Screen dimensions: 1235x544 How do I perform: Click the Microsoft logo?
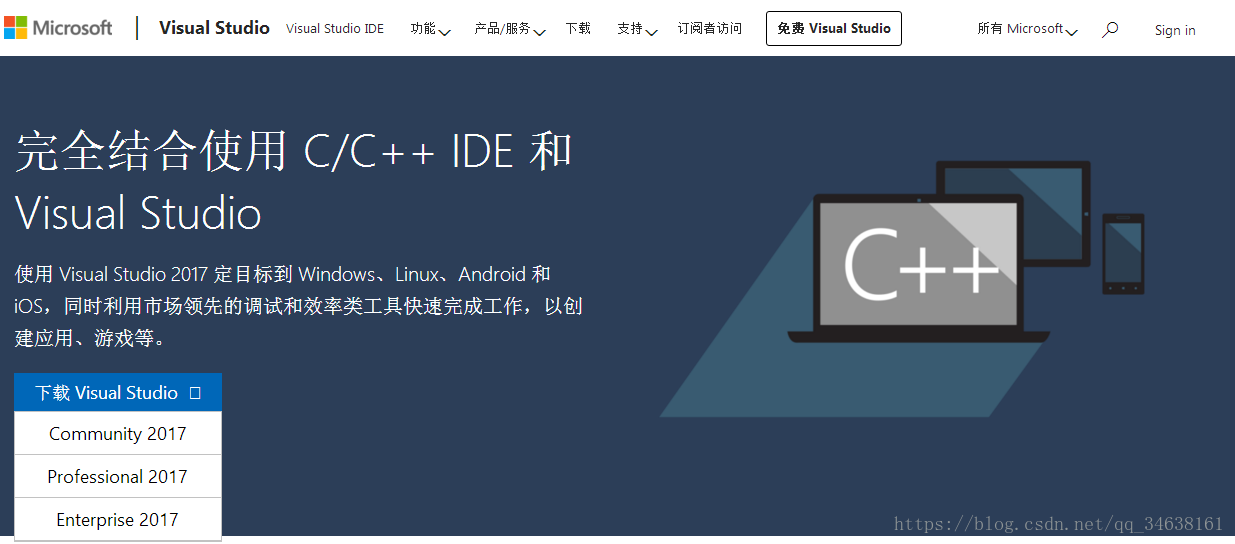click(58, 28)
